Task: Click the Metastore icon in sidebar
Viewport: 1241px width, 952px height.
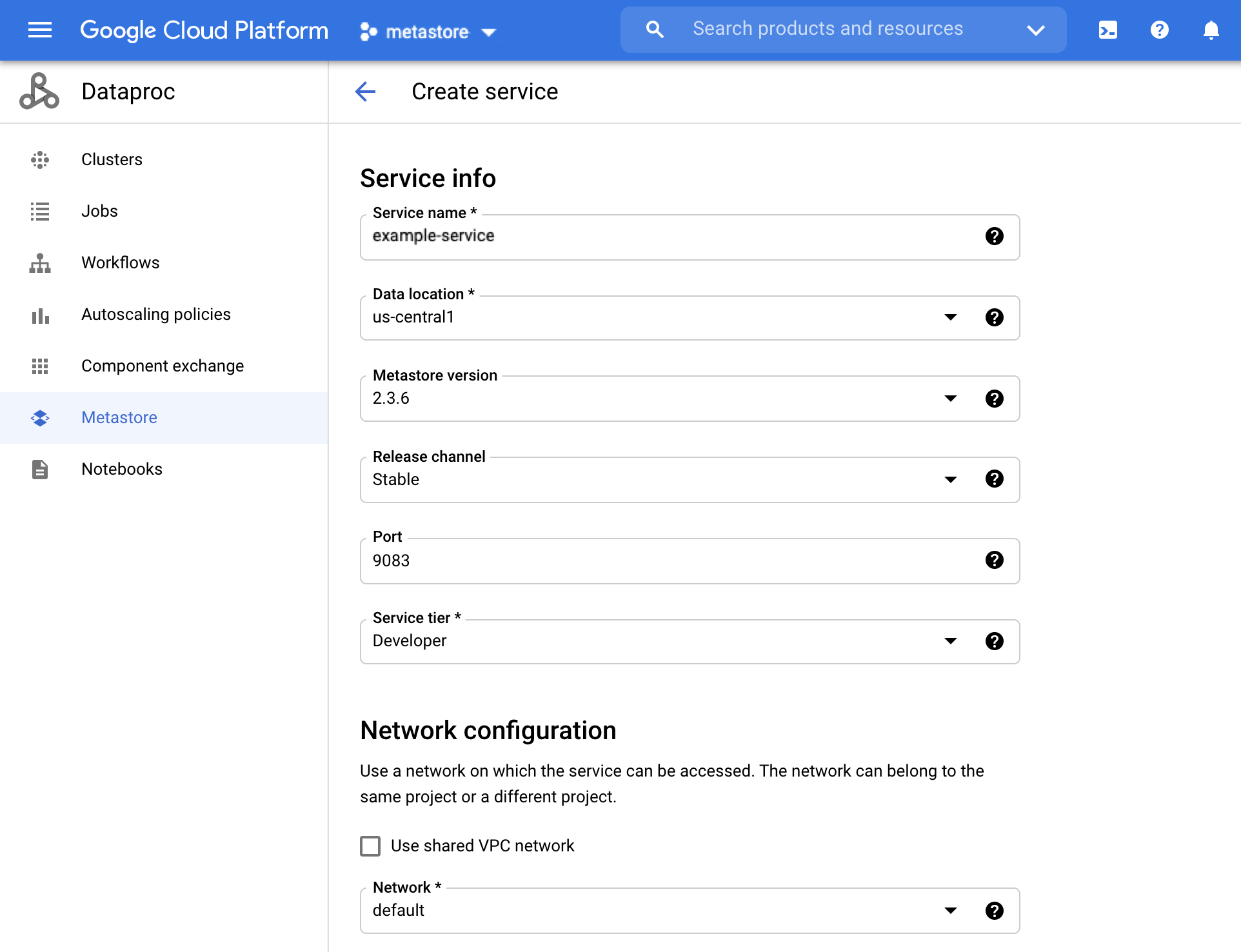Action: click(40, 417)
